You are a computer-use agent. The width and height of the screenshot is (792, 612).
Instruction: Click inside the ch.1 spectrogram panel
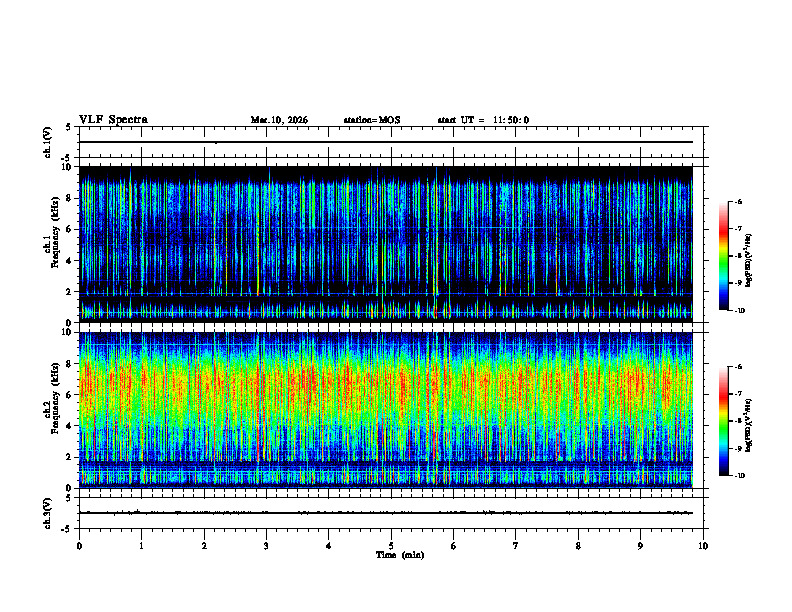[x=386, y=244]
